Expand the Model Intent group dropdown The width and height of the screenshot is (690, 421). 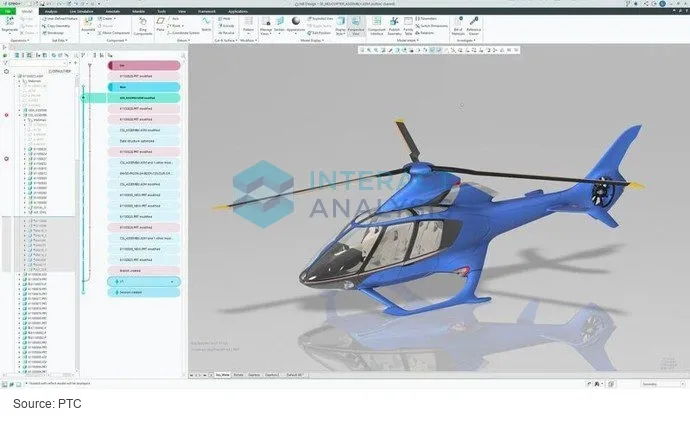407,40
